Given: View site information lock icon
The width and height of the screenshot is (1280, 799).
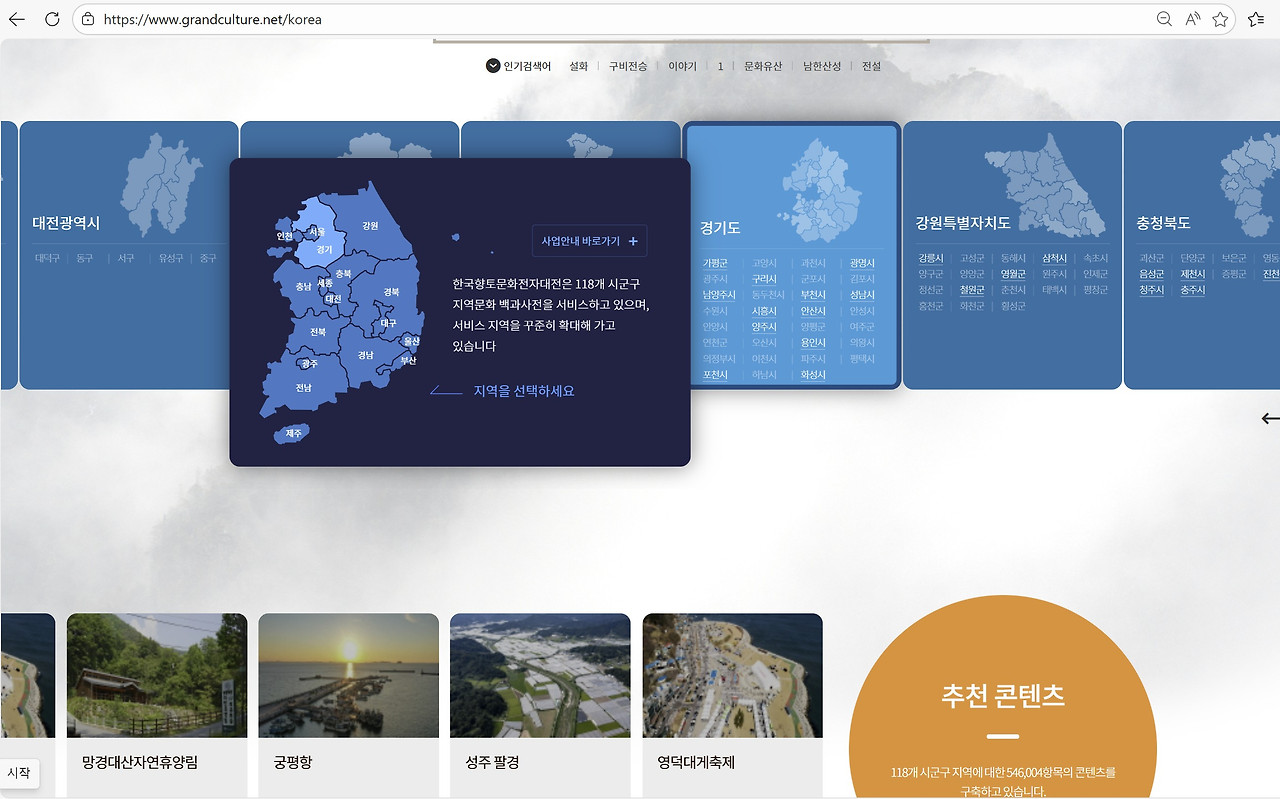Looking at the screenshot, I should click(88, 19).
